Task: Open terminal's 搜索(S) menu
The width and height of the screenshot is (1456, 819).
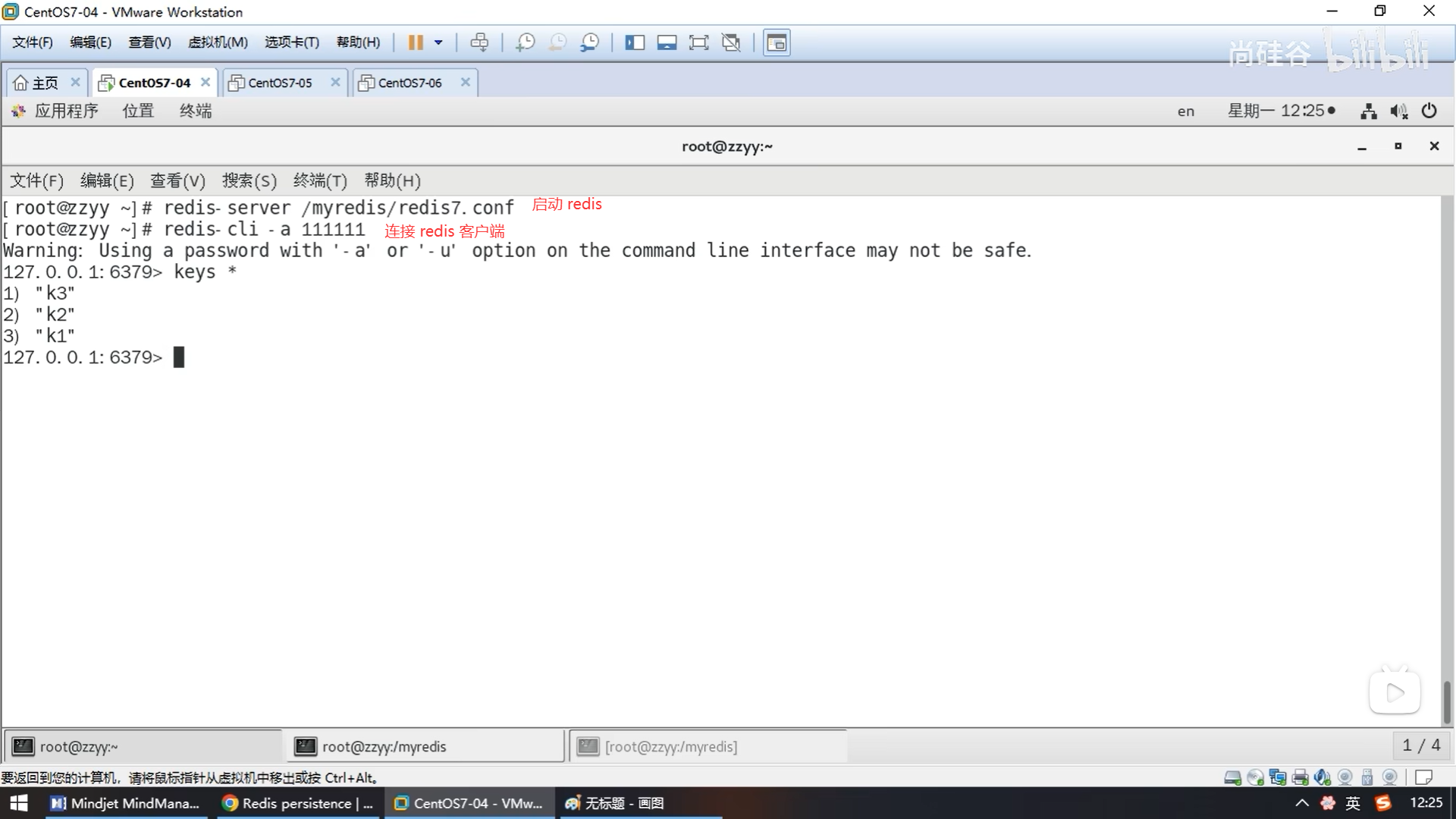Action: point(249,180)
